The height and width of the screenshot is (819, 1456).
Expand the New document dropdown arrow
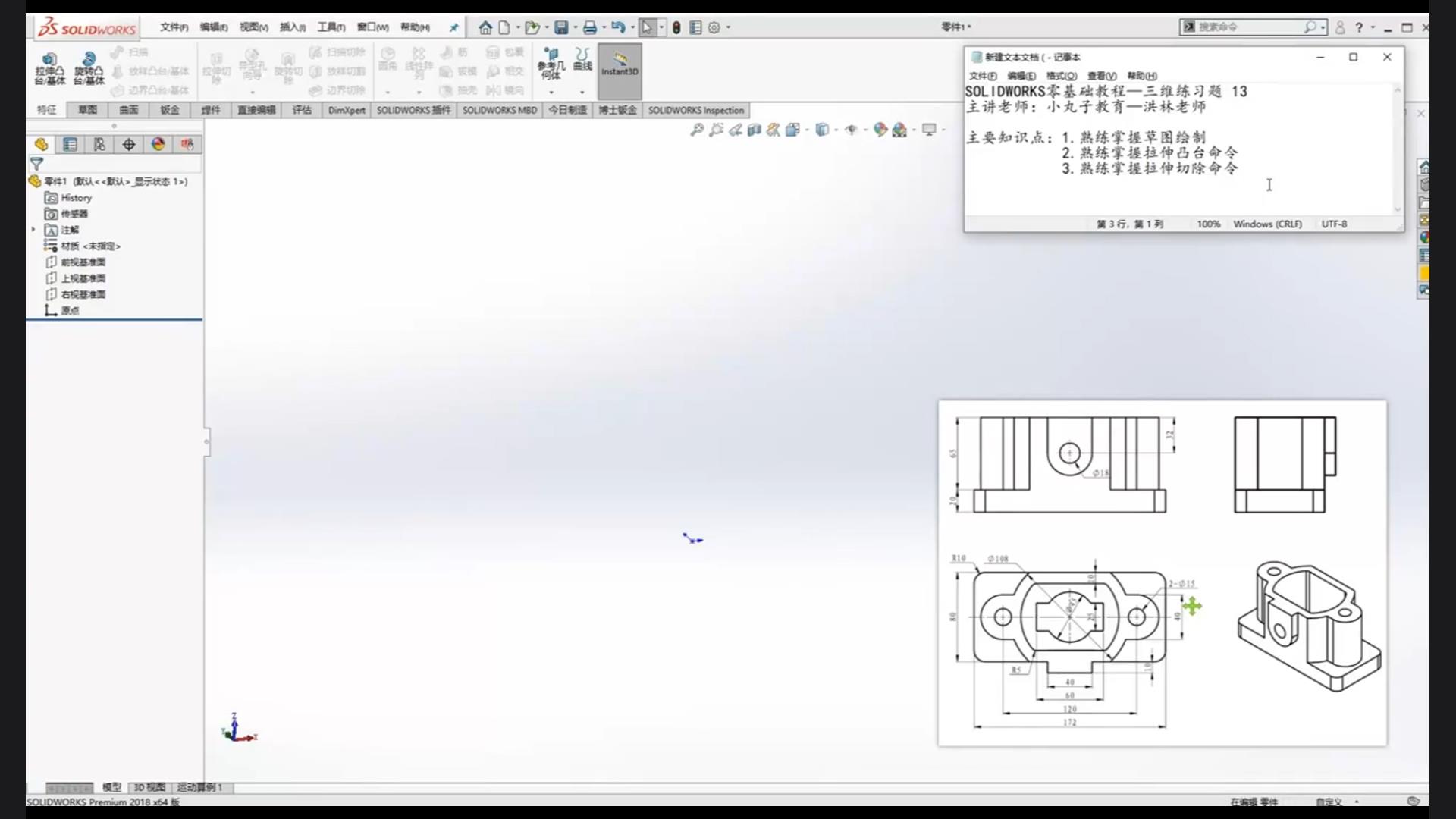click(x=518, y=27)
